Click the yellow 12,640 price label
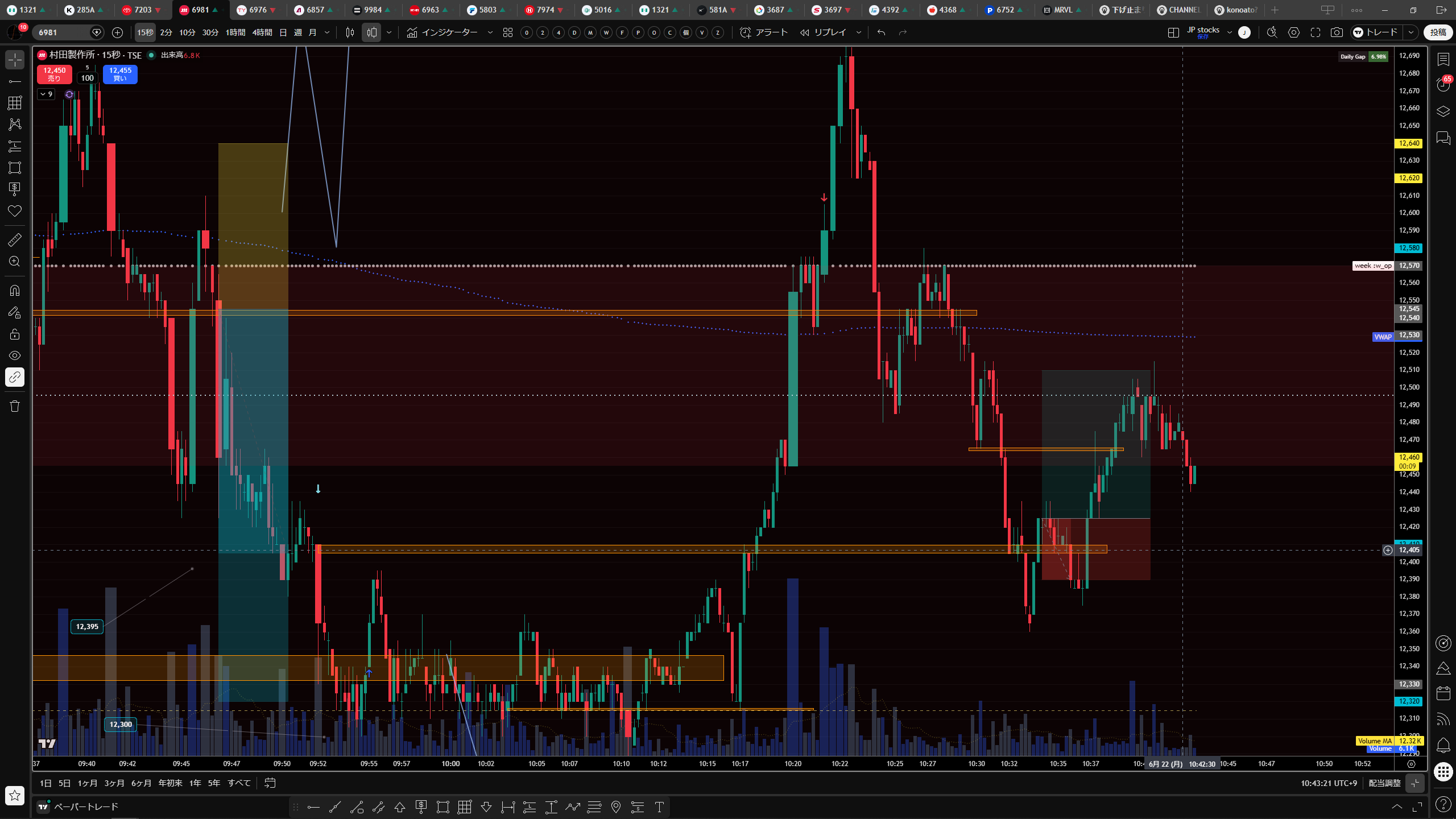Screen dimensions: 1456x819 pyautogui.click(x=1409, y=143)
